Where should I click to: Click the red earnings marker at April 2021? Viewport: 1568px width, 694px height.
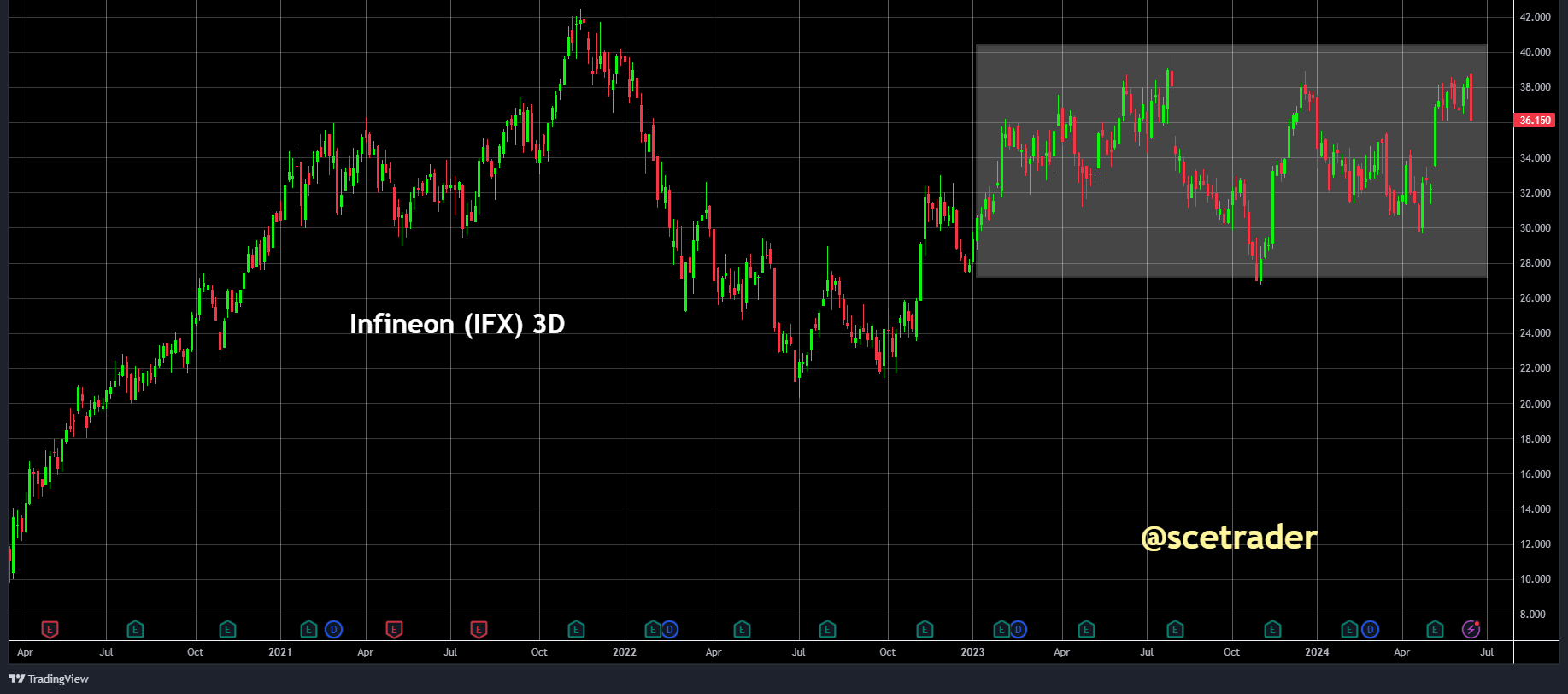pyautogui.click(x=394, y=630)
